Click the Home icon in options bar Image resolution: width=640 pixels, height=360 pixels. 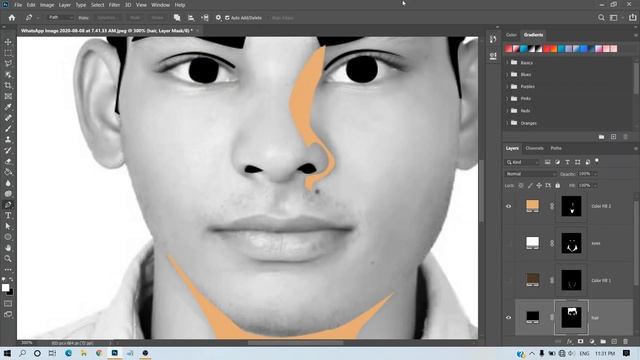point(12,18)
